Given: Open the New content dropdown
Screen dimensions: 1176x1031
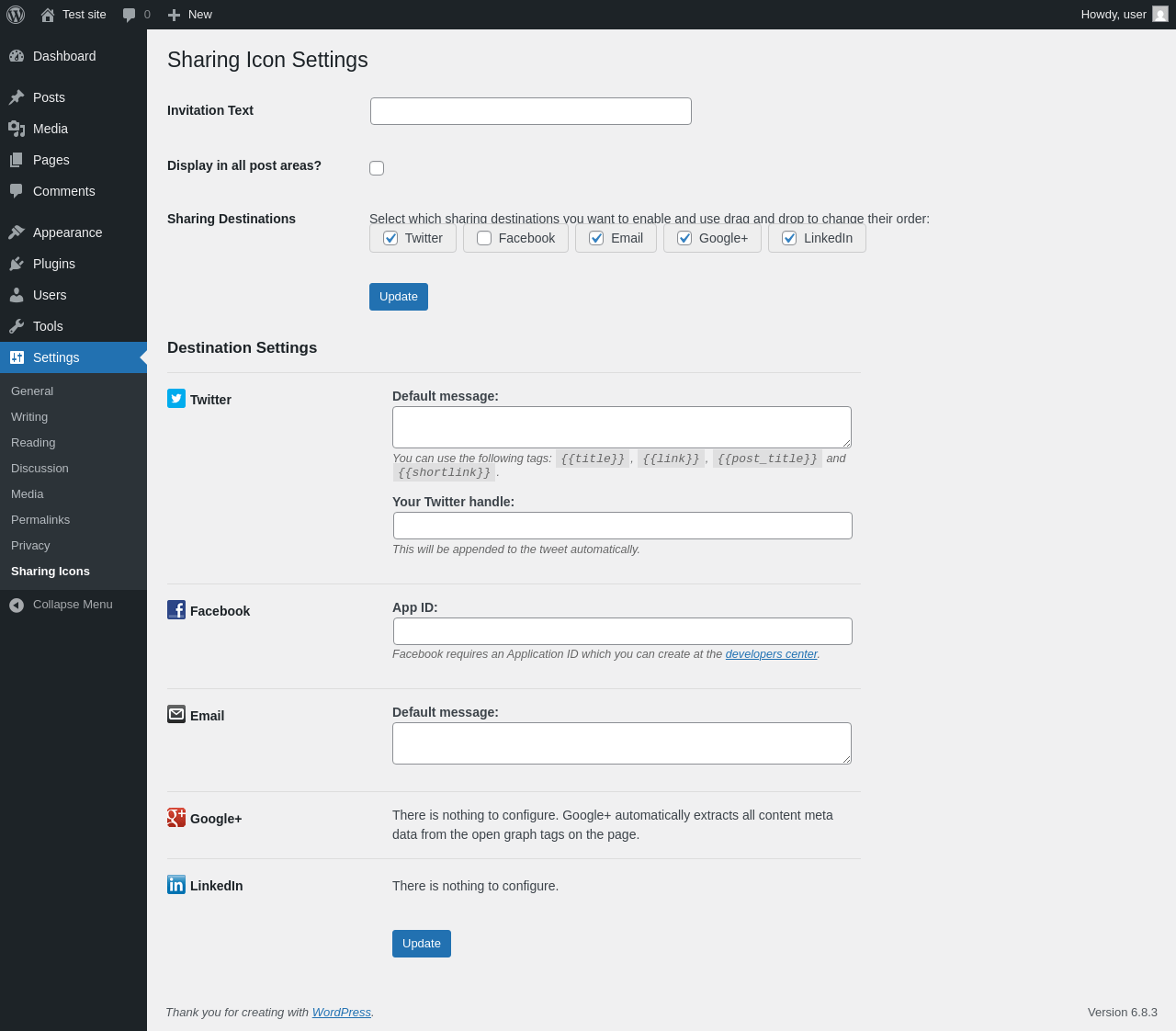Looking at the screenshot, I should pyautogui.click(x=190, y=15).
